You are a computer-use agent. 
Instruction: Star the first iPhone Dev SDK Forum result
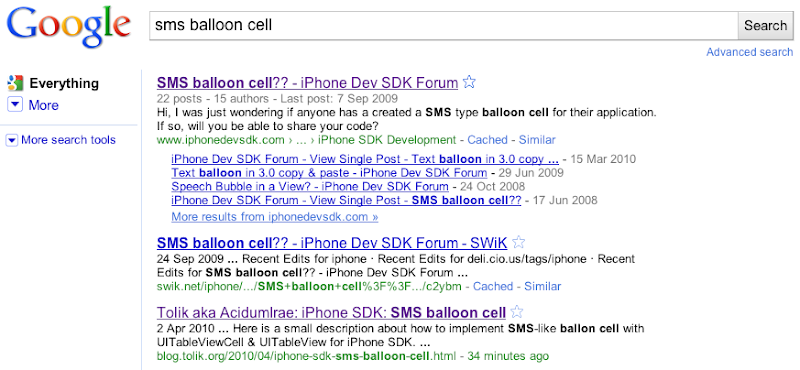469,82
